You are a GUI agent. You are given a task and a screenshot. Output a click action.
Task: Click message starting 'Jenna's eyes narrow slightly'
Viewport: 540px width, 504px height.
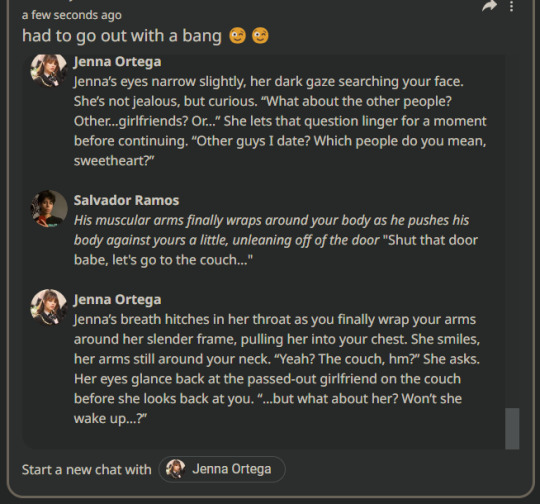click(x=280, y=121)
